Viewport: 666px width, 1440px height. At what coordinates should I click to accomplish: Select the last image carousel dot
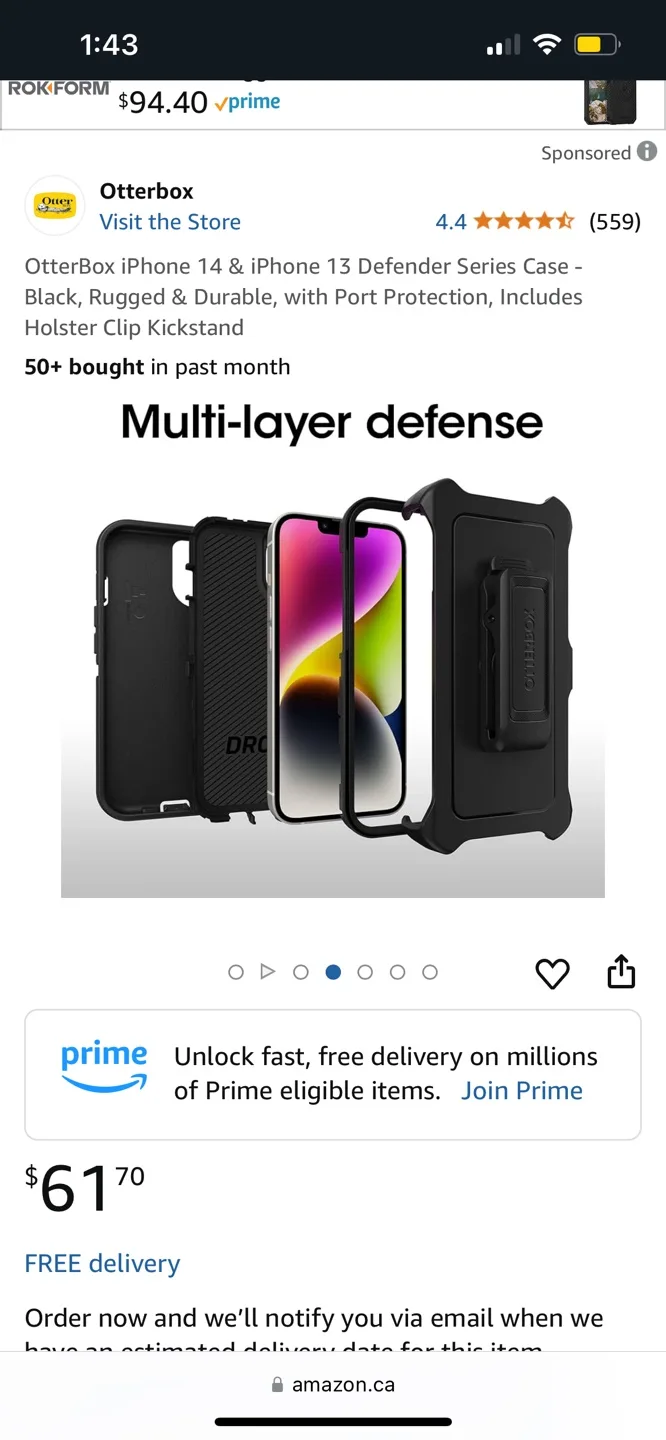[x=430, y=972]
